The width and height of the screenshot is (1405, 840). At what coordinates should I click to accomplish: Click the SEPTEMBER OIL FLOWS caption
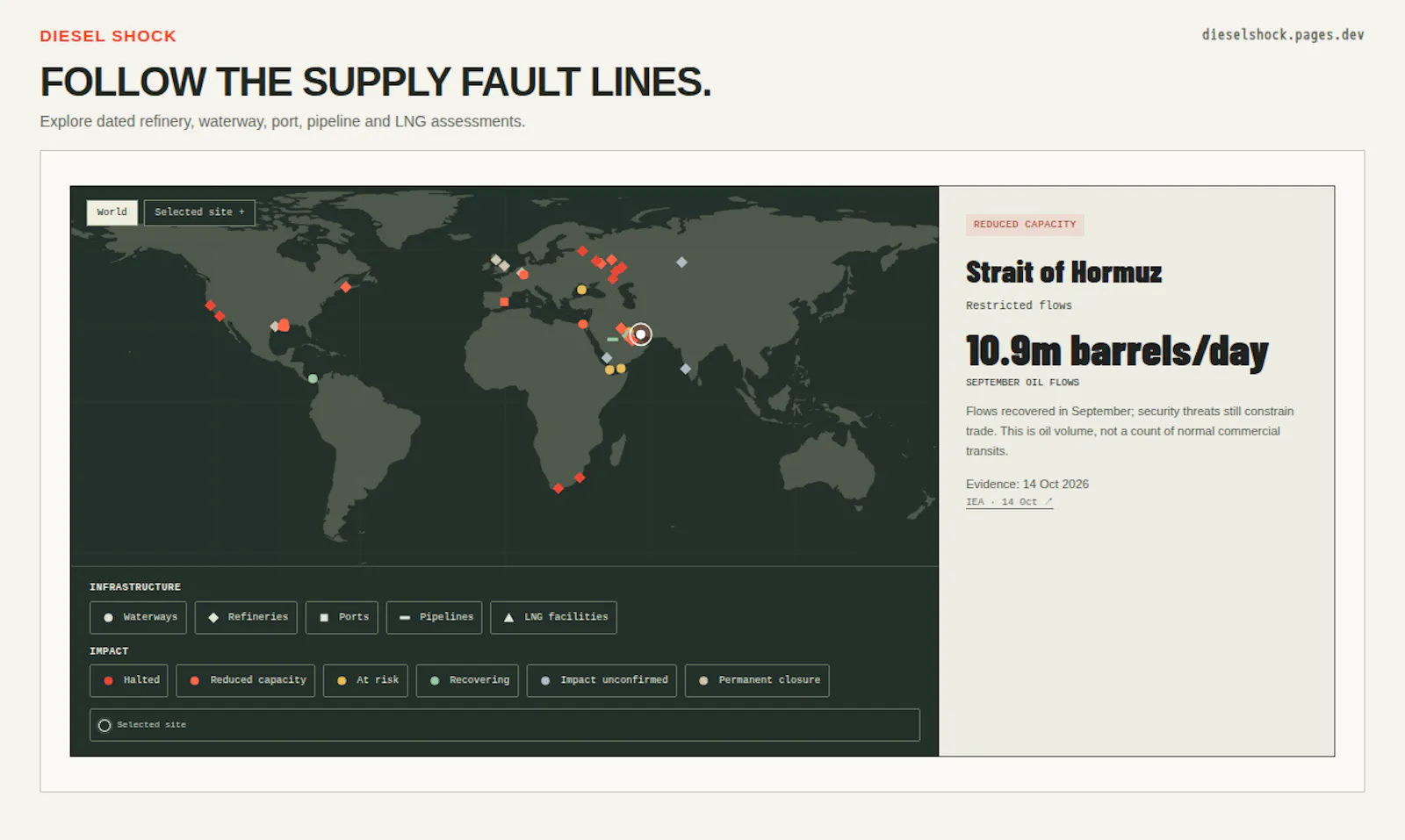(1022, 383)
